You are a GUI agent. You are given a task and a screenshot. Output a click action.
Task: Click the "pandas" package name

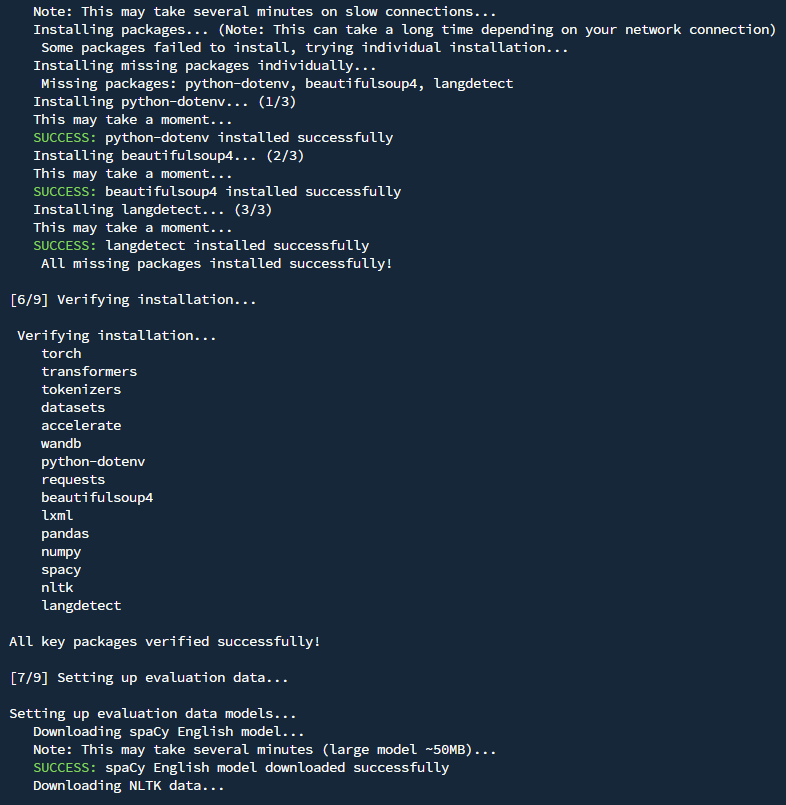click(x=65, y=534)
